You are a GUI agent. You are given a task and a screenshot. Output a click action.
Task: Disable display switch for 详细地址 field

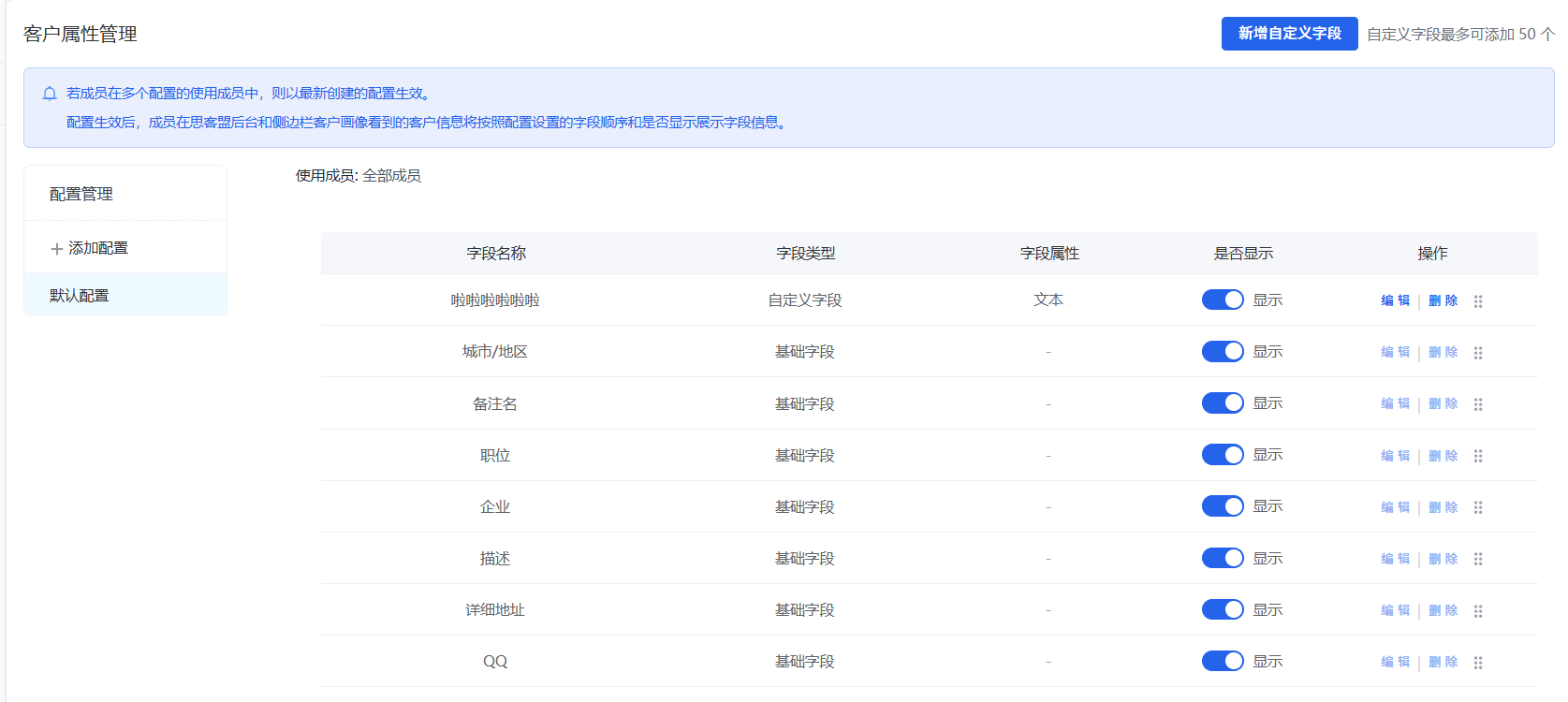[x=1223, y=609]
